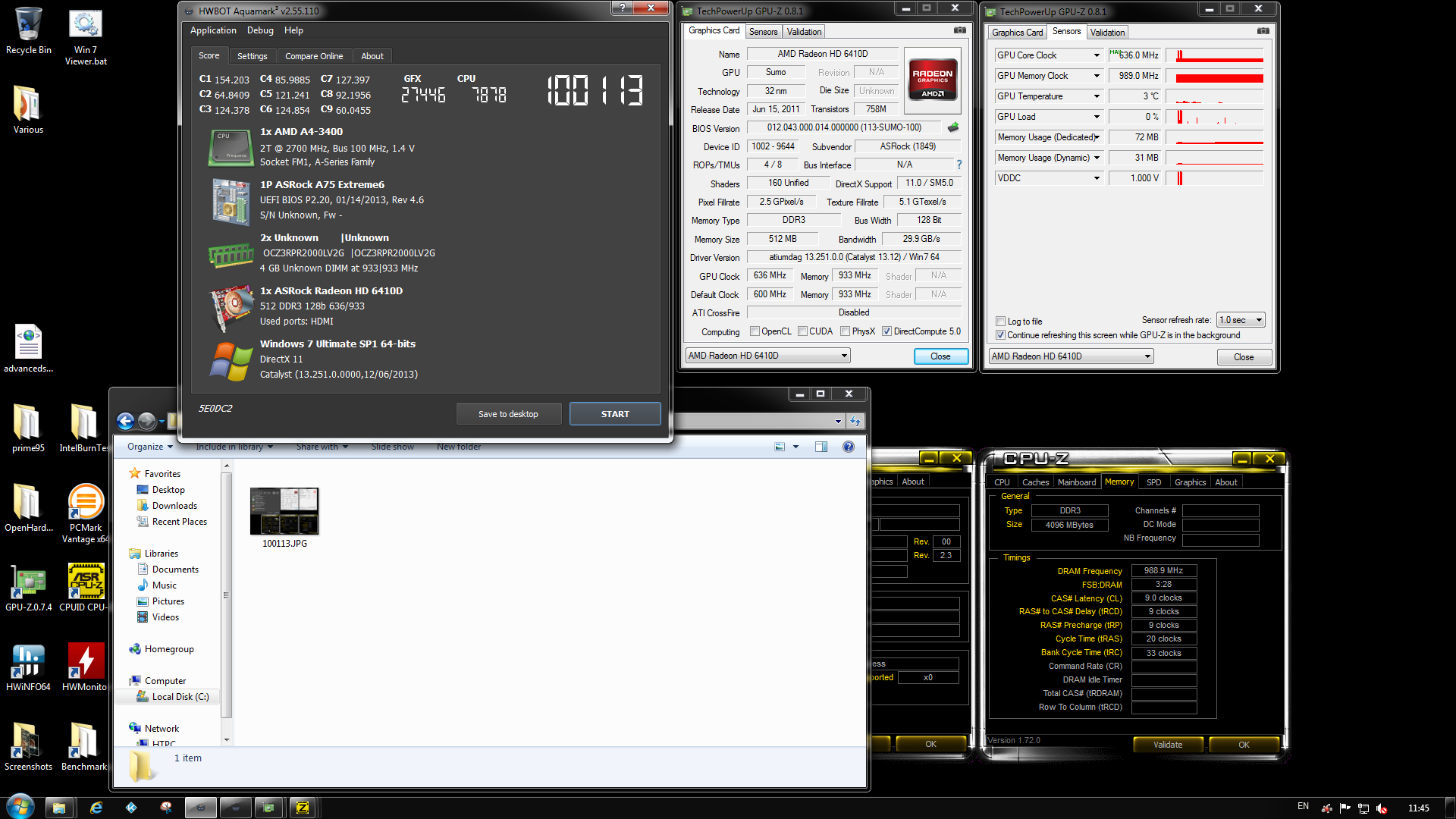The image size is (1456, 819).
Task: Toggle the Explorer preview pane icon
Action: (821, 447)
